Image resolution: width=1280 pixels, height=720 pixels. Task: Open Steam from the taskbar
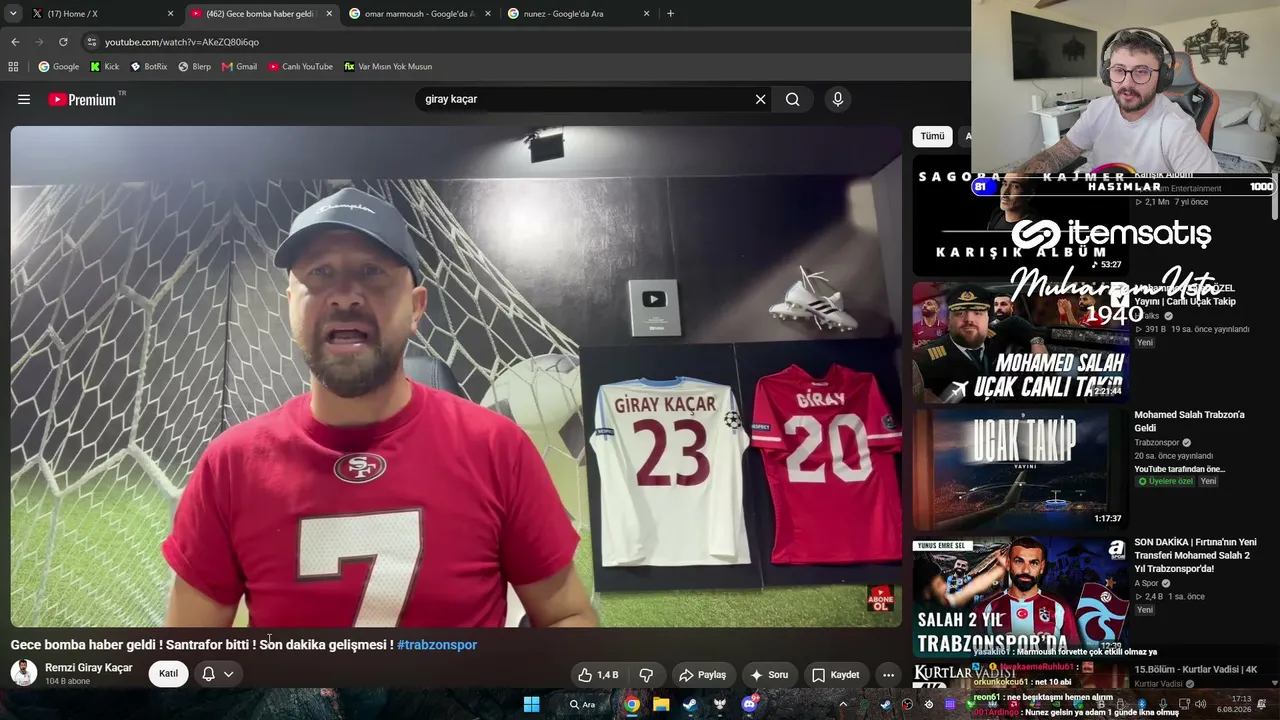tap(690, 704)
